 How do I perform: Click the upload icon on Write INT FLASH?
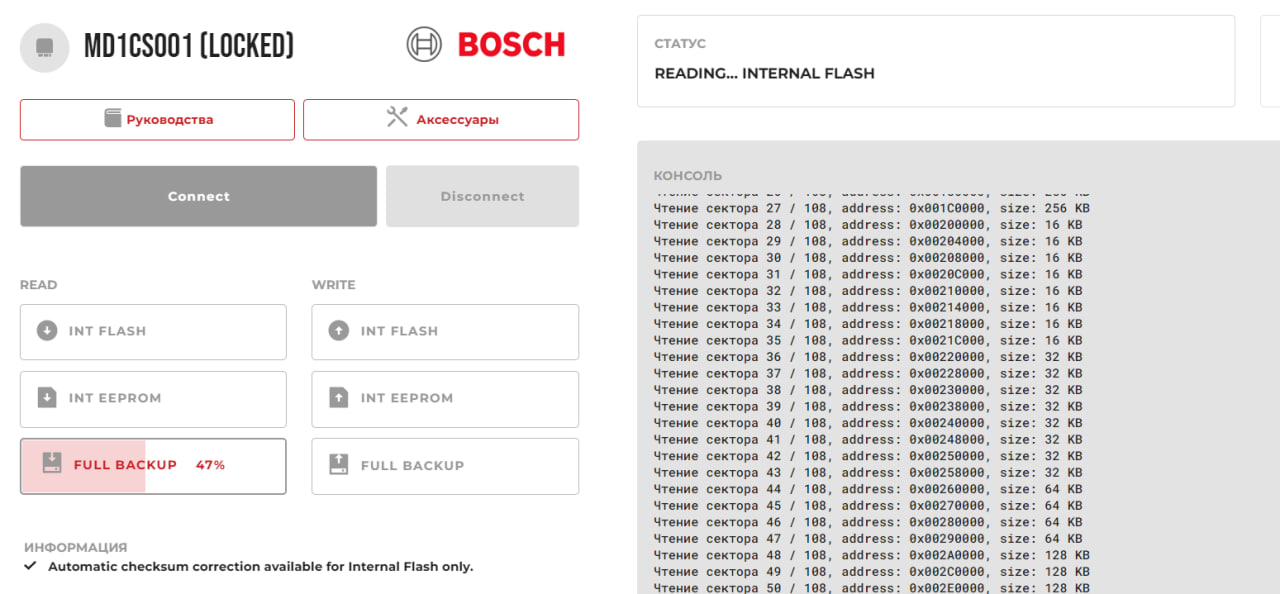[339, 331]
